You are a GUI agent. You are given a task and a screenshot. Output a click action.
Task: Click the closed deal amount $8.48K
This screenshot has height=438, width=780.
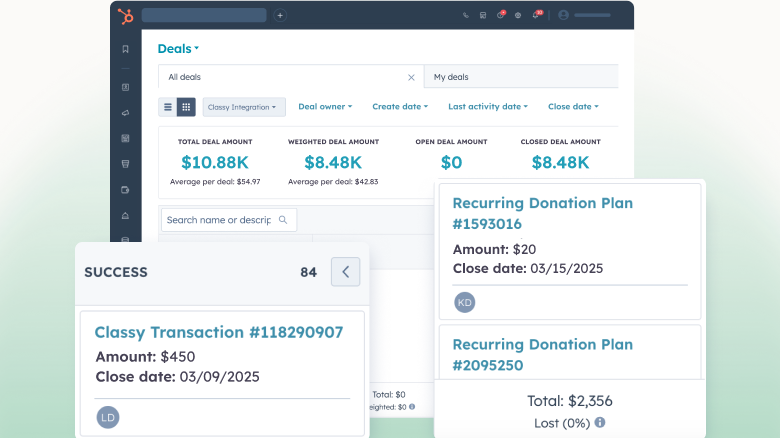561,162
